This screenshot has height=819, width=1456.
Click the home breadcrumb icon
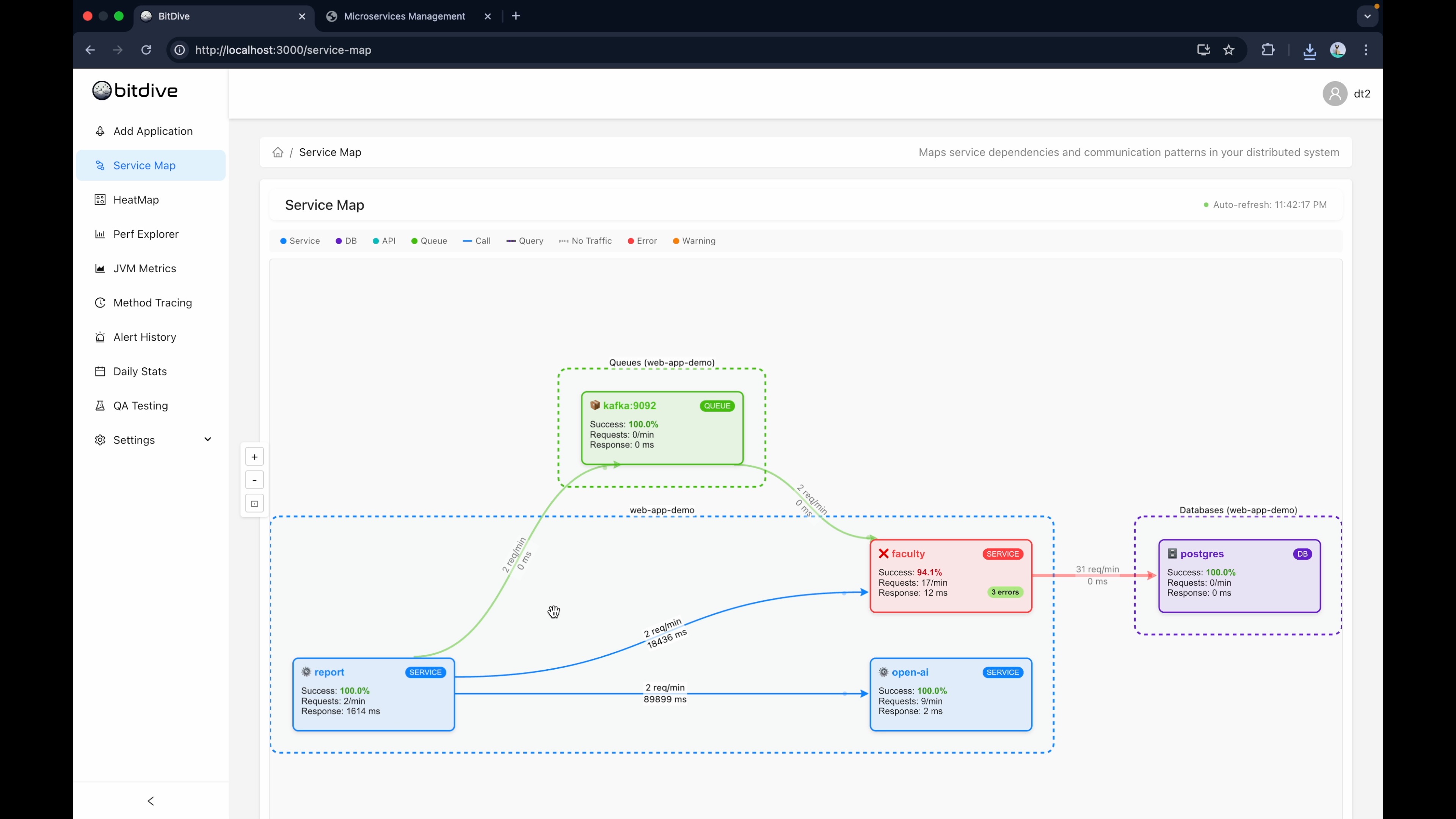pyautogui.click(x=278, y=152)
